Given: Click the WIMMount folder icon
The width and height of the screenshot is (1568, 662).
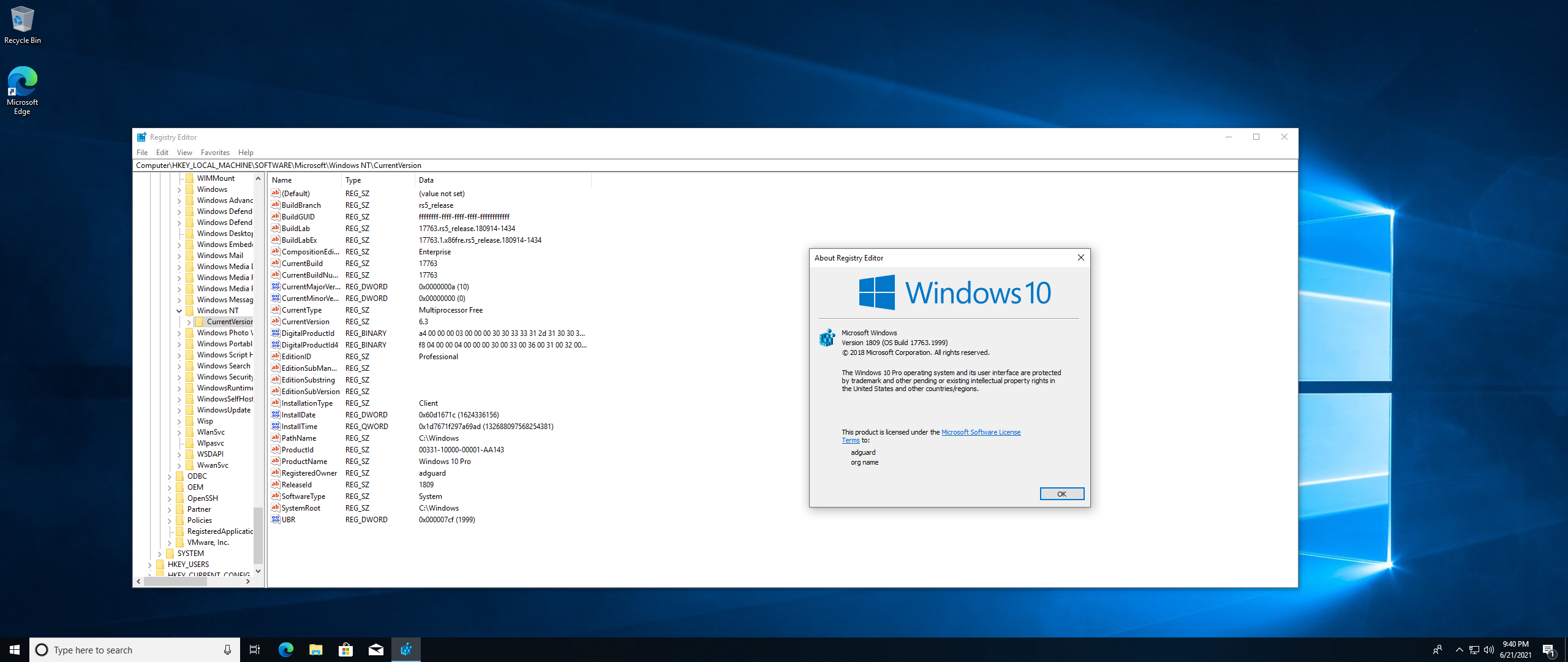Looking at the screenshot, I should [190, 178].
